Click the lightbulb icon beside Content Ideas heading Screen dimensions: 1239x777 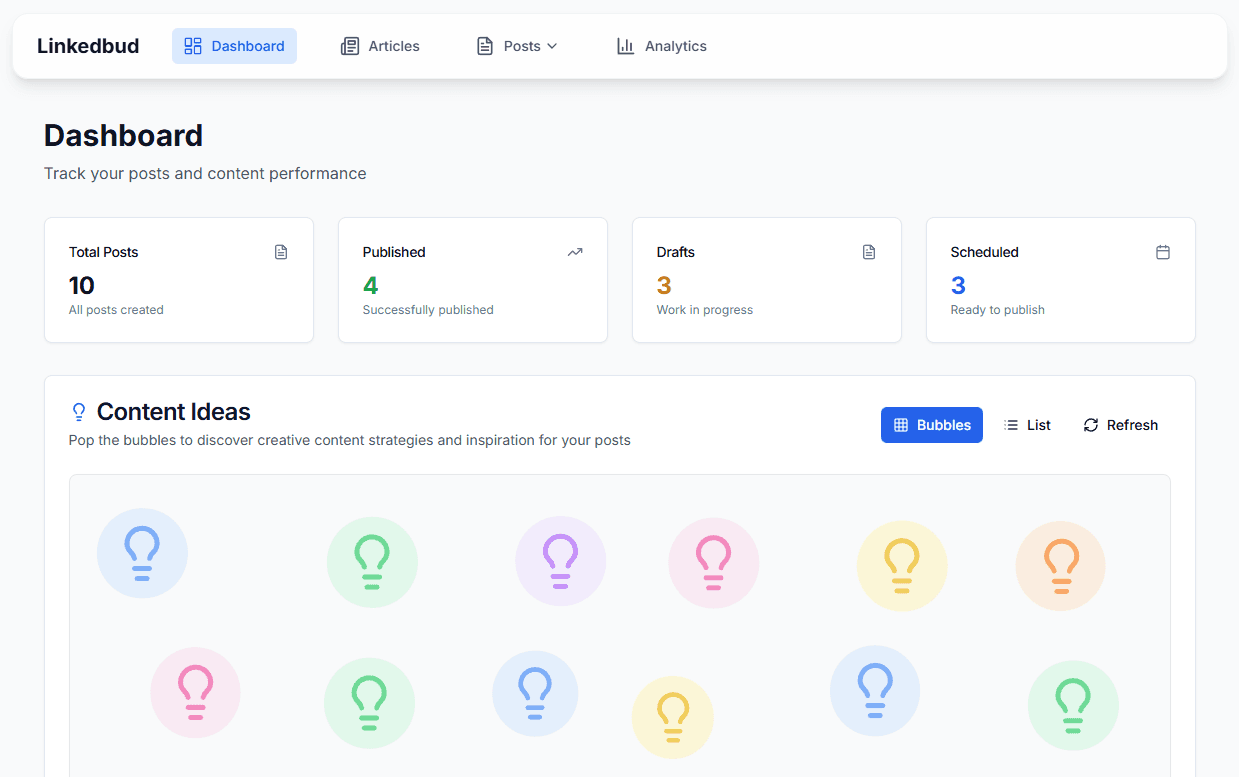pyautogui.click(x=79, y=412)
